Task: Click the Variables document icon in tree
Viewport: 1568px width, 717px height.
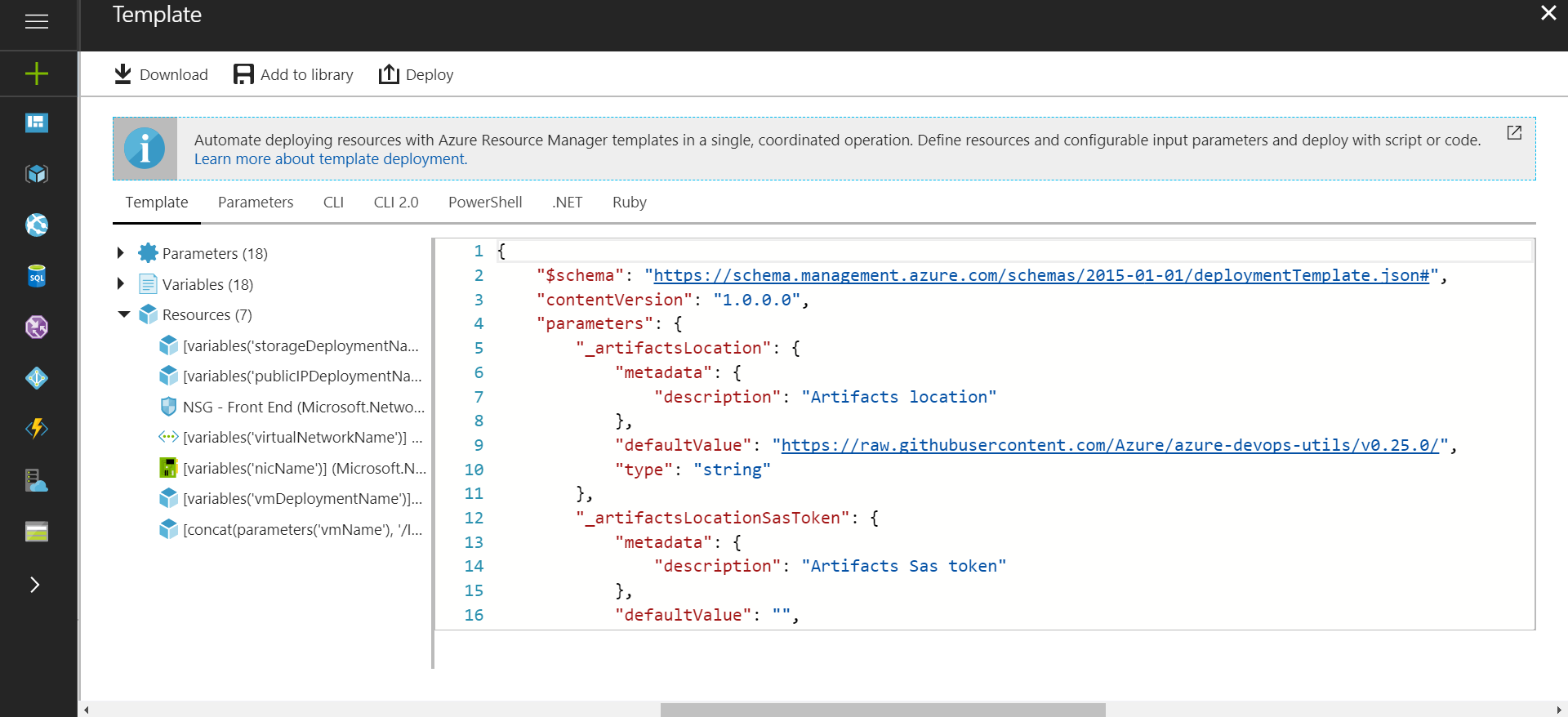Action: pos(148,284)
